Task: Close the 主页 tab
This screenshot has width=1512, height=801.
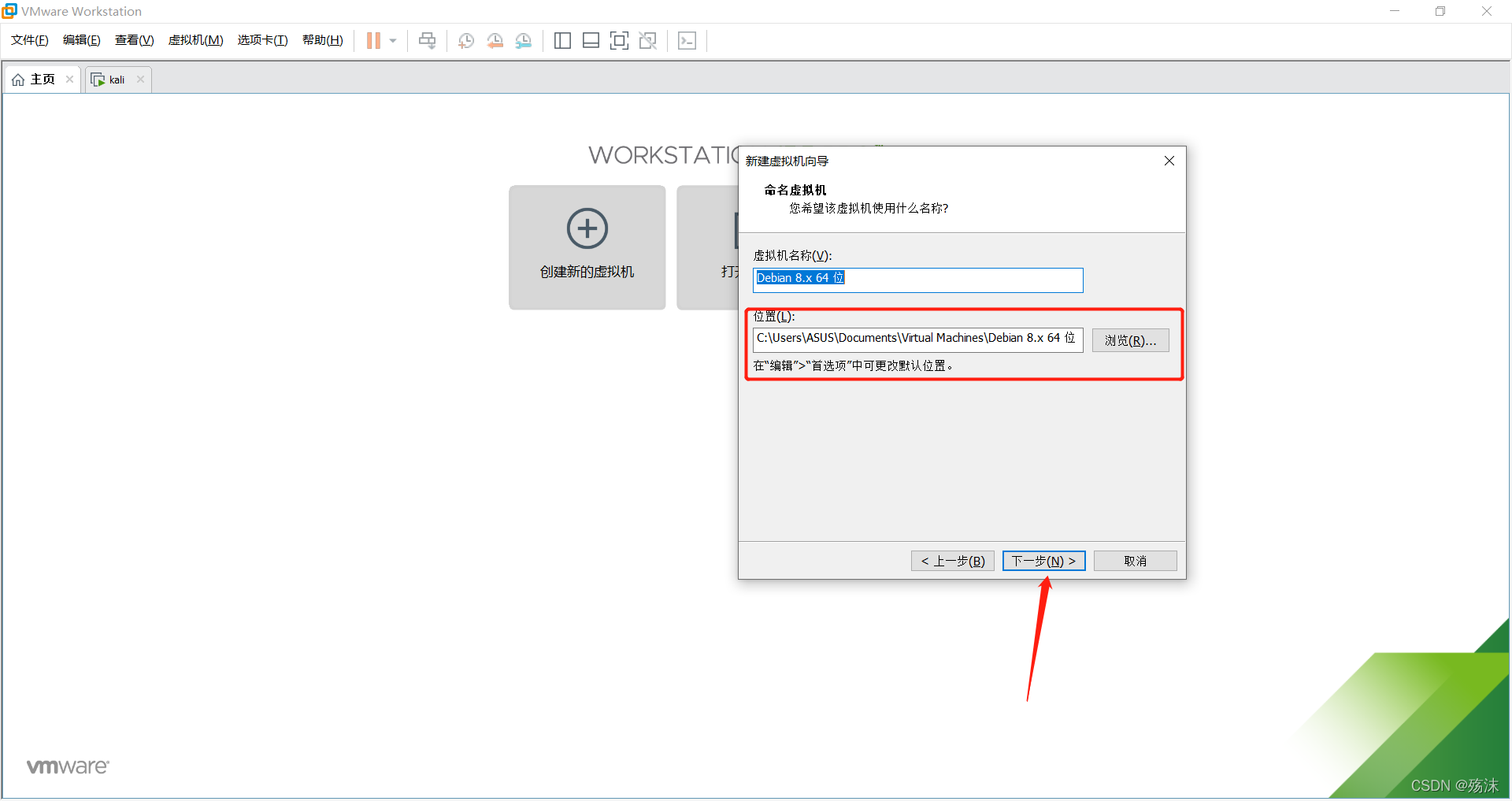Action: [69, 80]
